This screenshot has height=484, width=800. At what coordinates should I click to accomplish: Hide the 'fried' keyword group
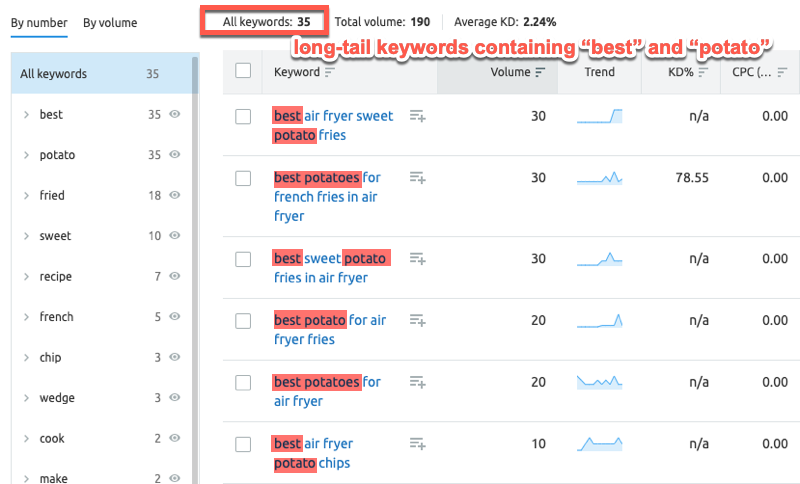pyautogui.click(x=175, y=196)
